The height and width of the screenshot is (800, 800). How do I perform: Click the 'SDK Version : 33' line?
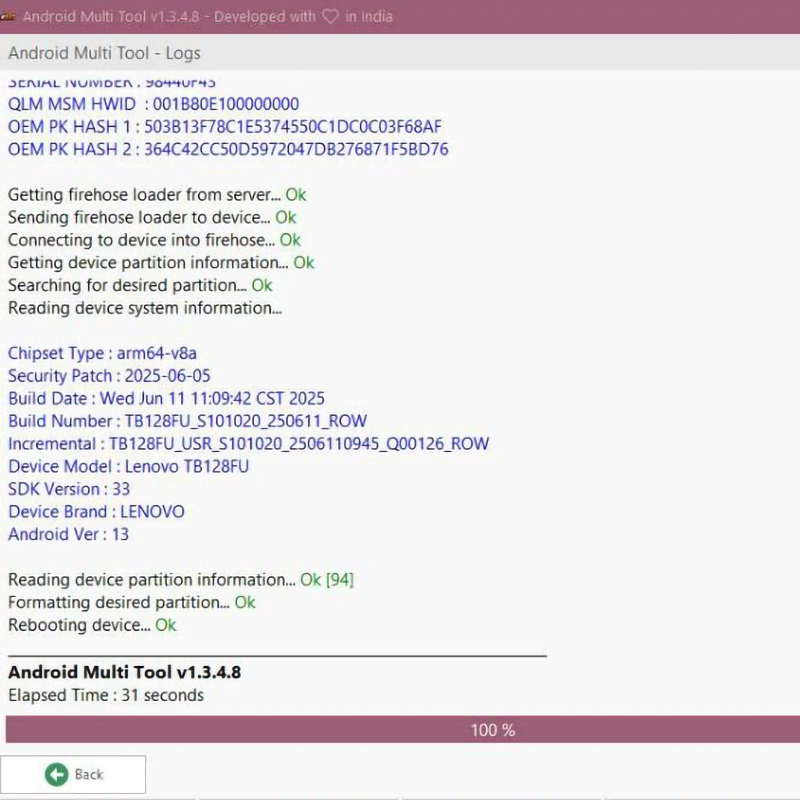69,489
